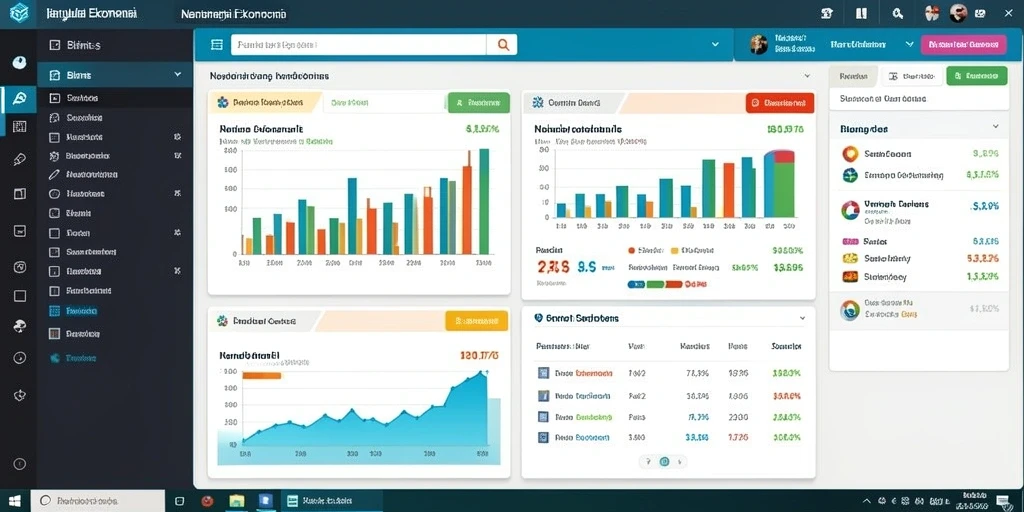
Task: Open the phone icon in the top title bar
Action: point(828,13)
